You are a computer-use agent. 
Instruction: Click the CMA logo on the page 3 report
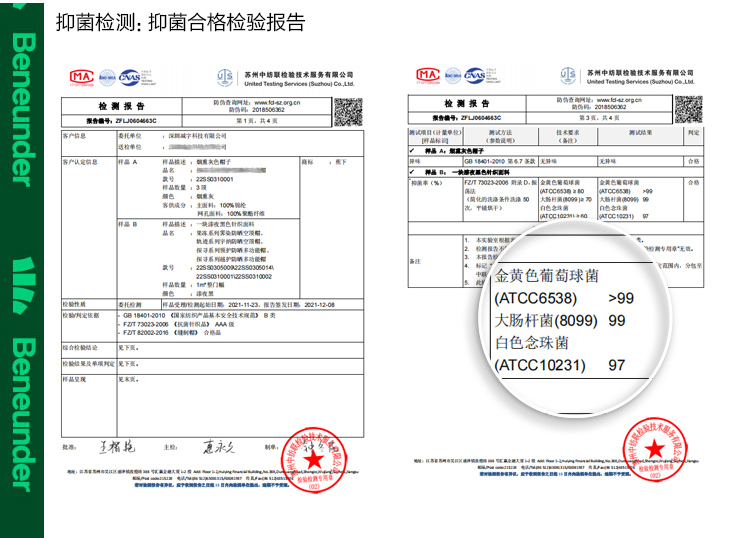coord(428,75)
